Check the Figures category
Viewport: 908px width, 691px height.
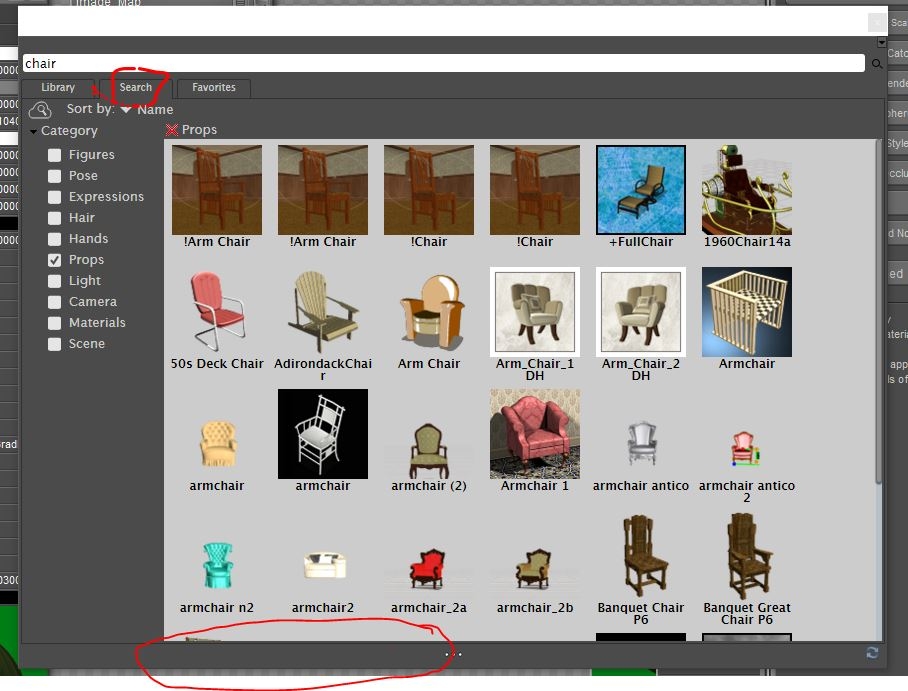pyautogui.click(x=54, y=155)
